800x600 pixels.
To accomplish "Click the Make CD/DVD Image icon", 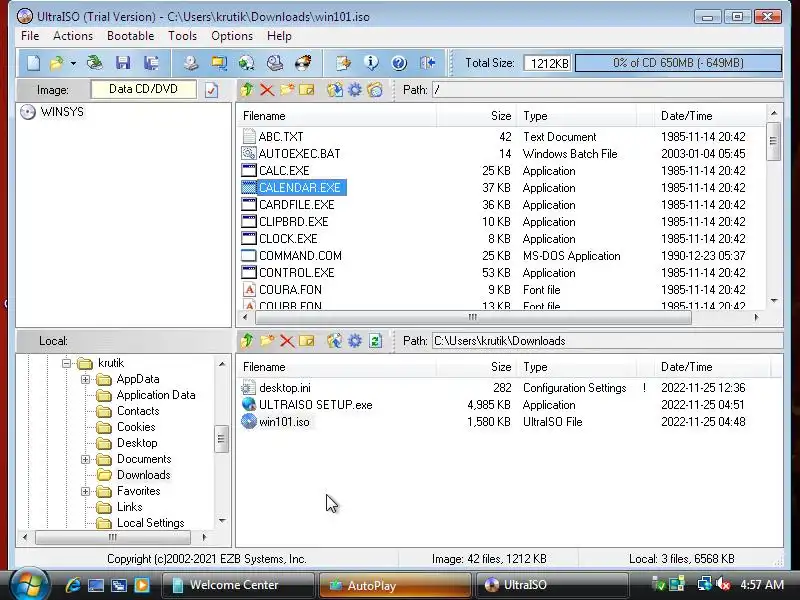I will pyautogui.click(x=191, y=63).
